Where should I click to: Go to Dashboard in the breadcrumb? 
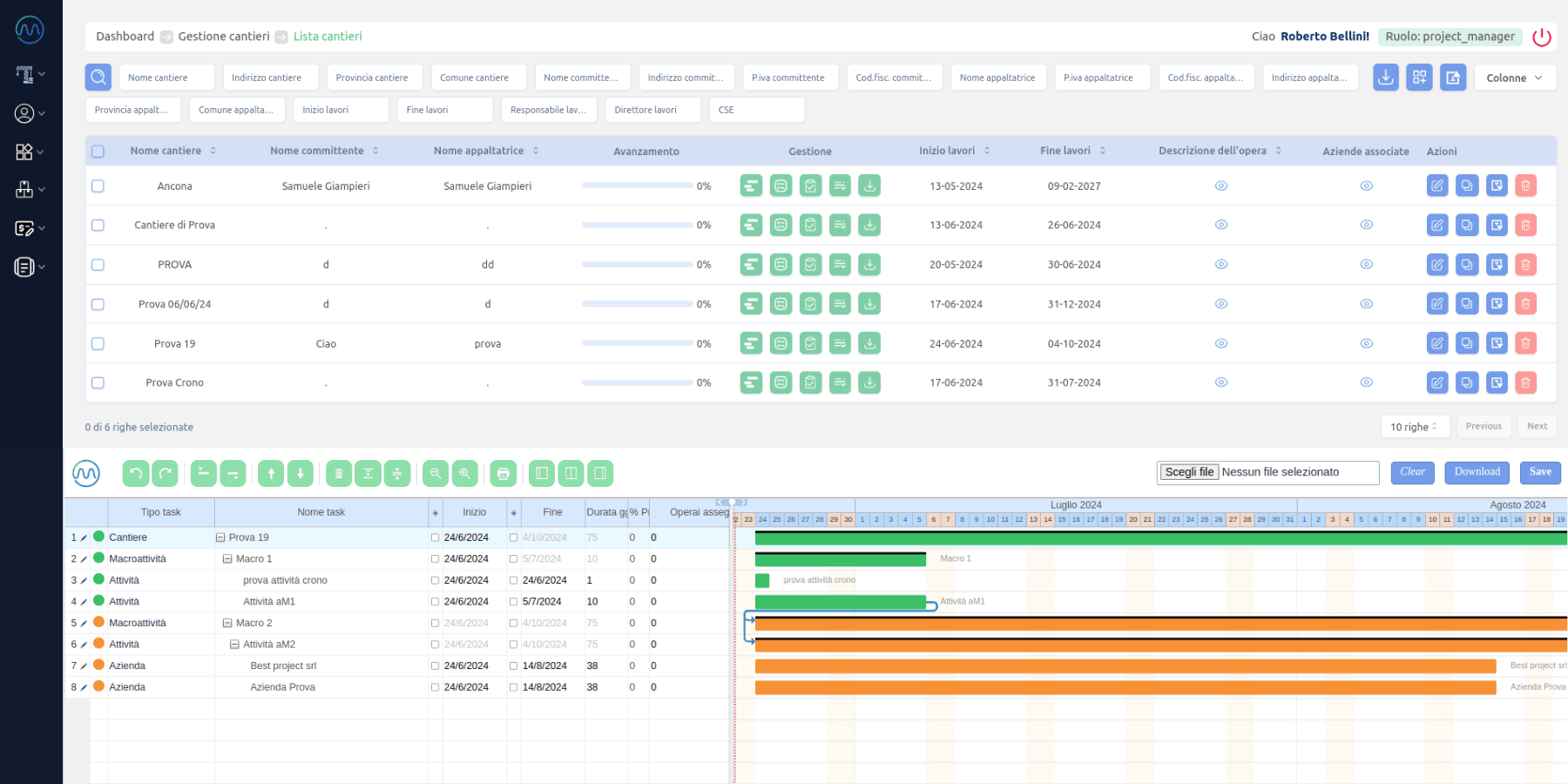click(125, 37)
